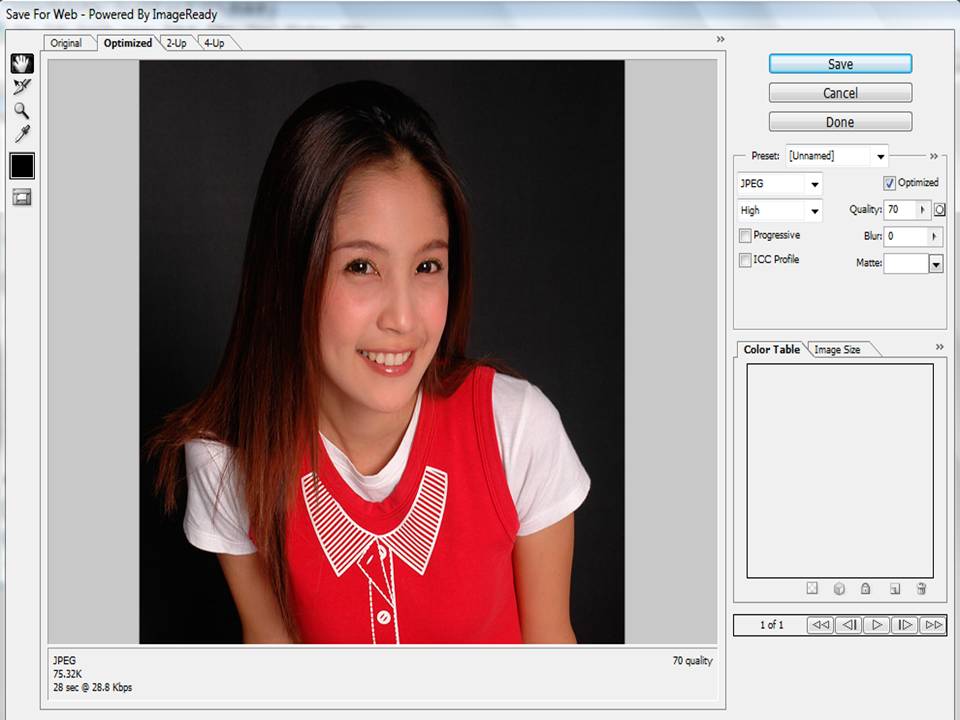The height and width of the screenshot is (720, 960).
Task: Click the Done button
Action: point(840,122)
